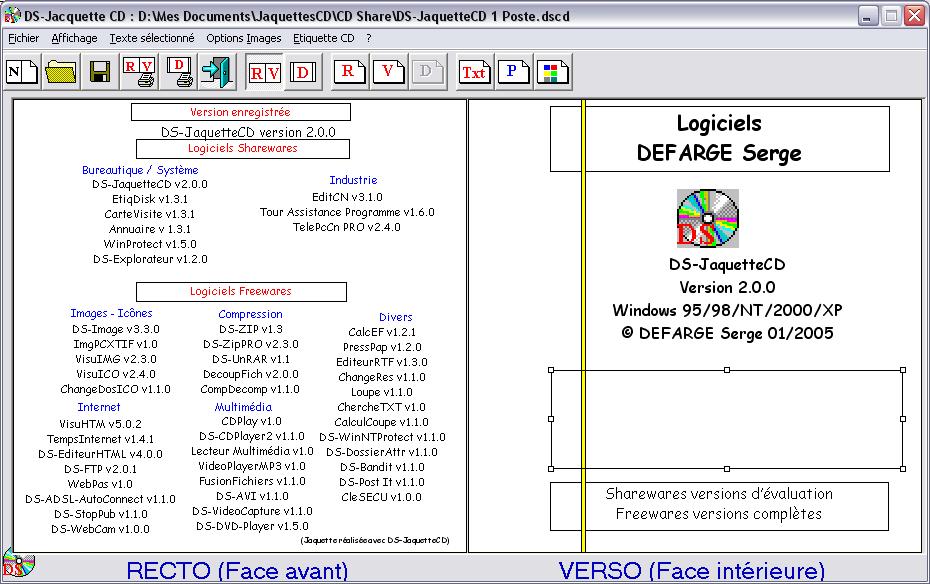Screen dimensions: 930x584
Task: Expand the Options Images menu
Action: tap(243, 38)
